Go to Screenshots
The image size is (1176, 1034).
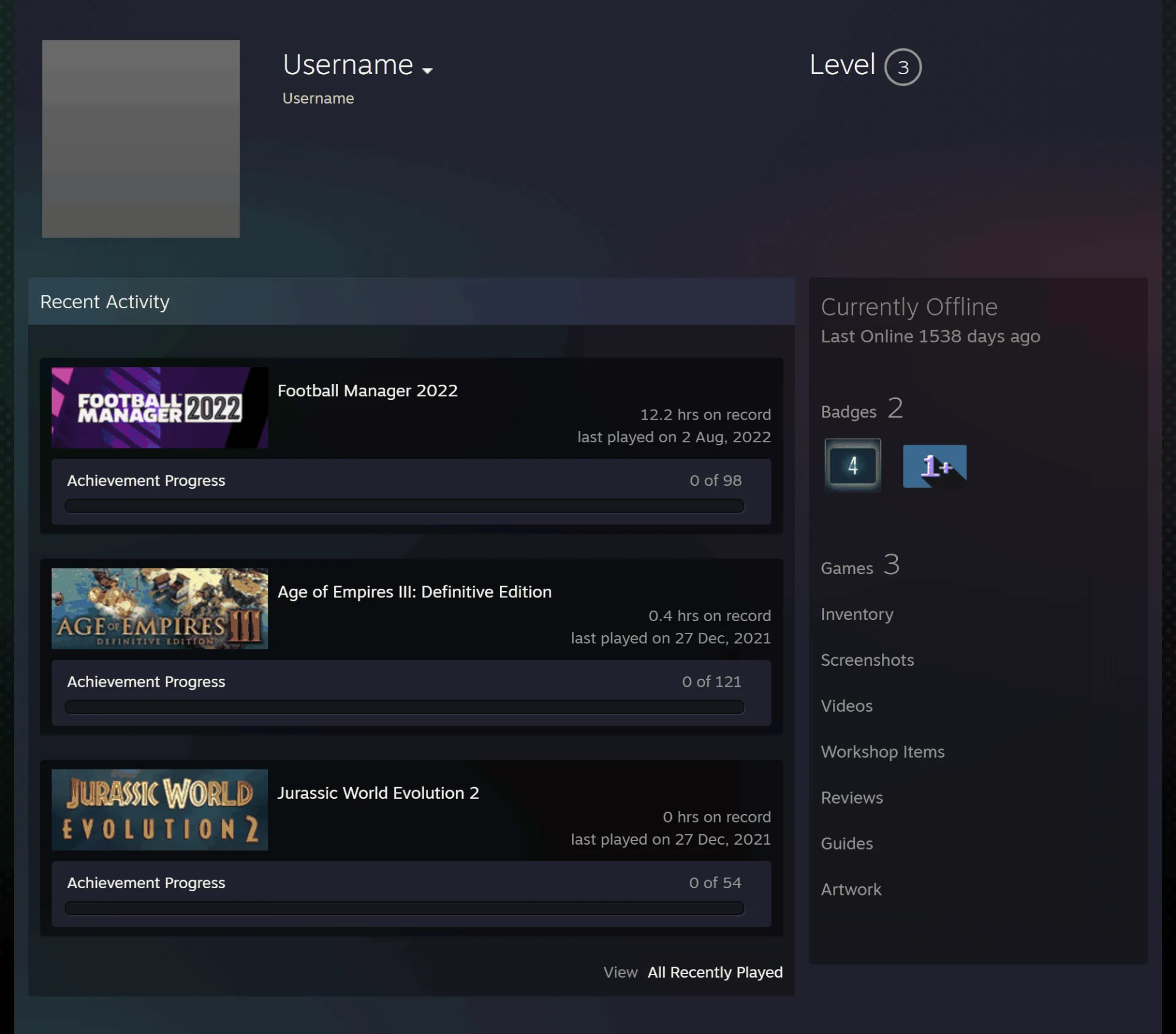867,660
